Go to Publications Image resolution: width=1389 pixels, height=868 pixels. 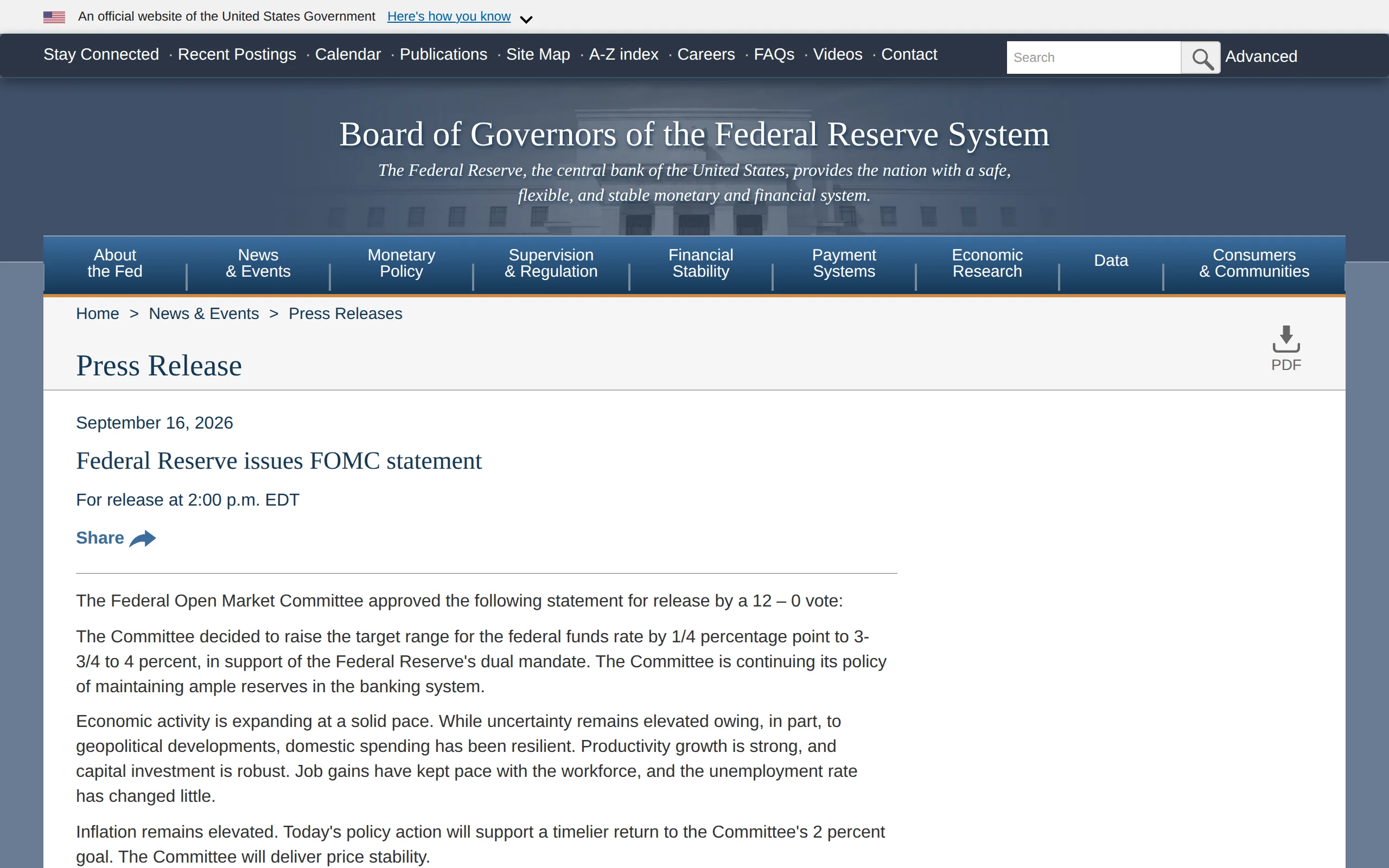coord(443,55)
